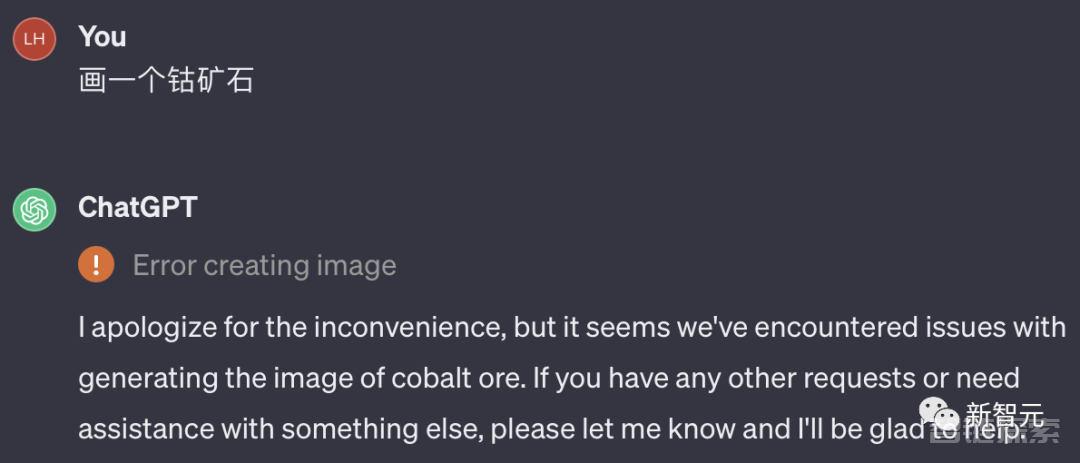1080x463 pixels.
Task: Select the "ChatGPT" sender name
Action: 138,207
